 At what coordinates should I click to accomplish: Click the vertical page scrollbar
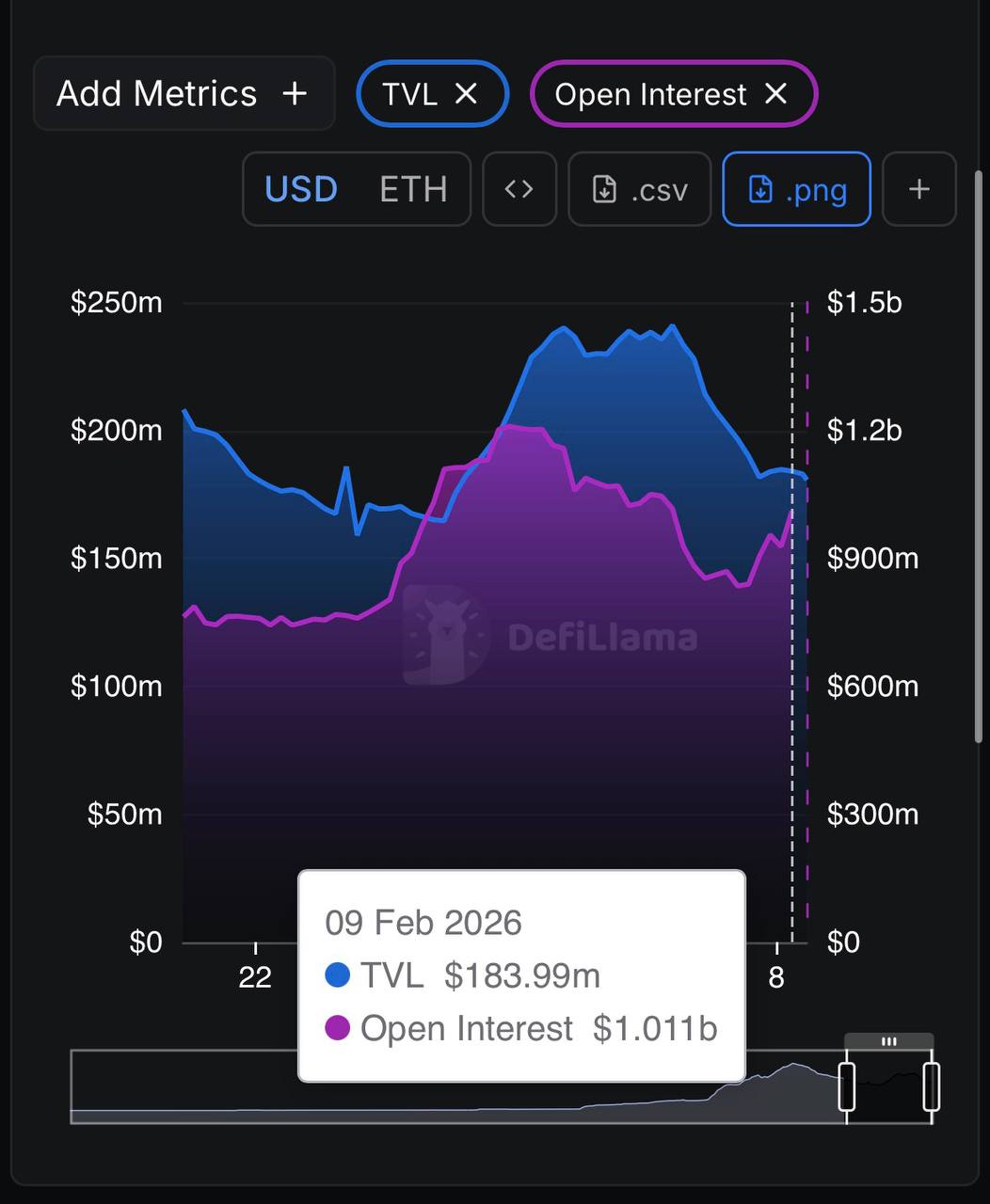tap(979, 451)
